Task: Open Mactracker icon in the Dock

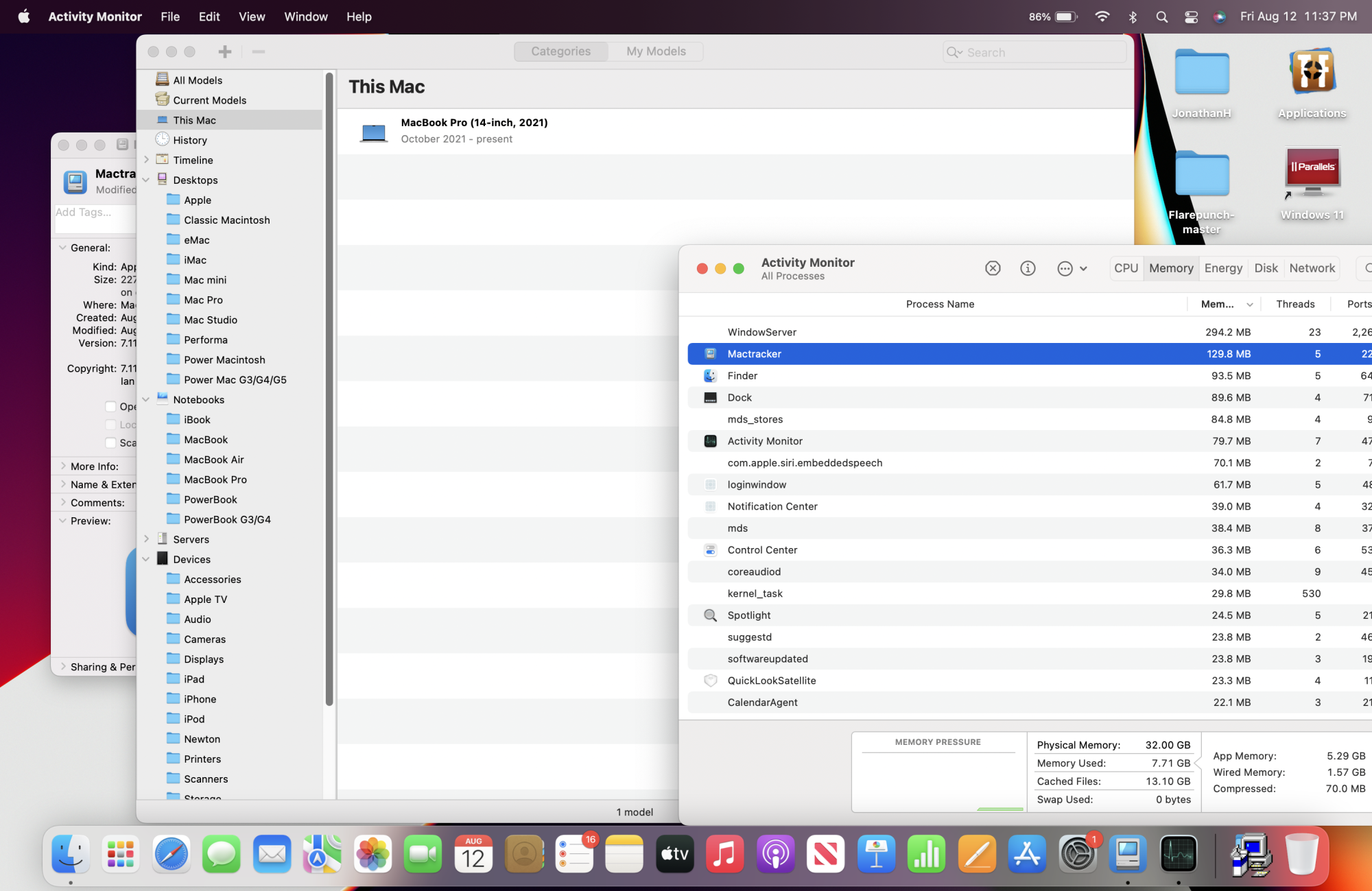Action: (x=1127, y=855)
